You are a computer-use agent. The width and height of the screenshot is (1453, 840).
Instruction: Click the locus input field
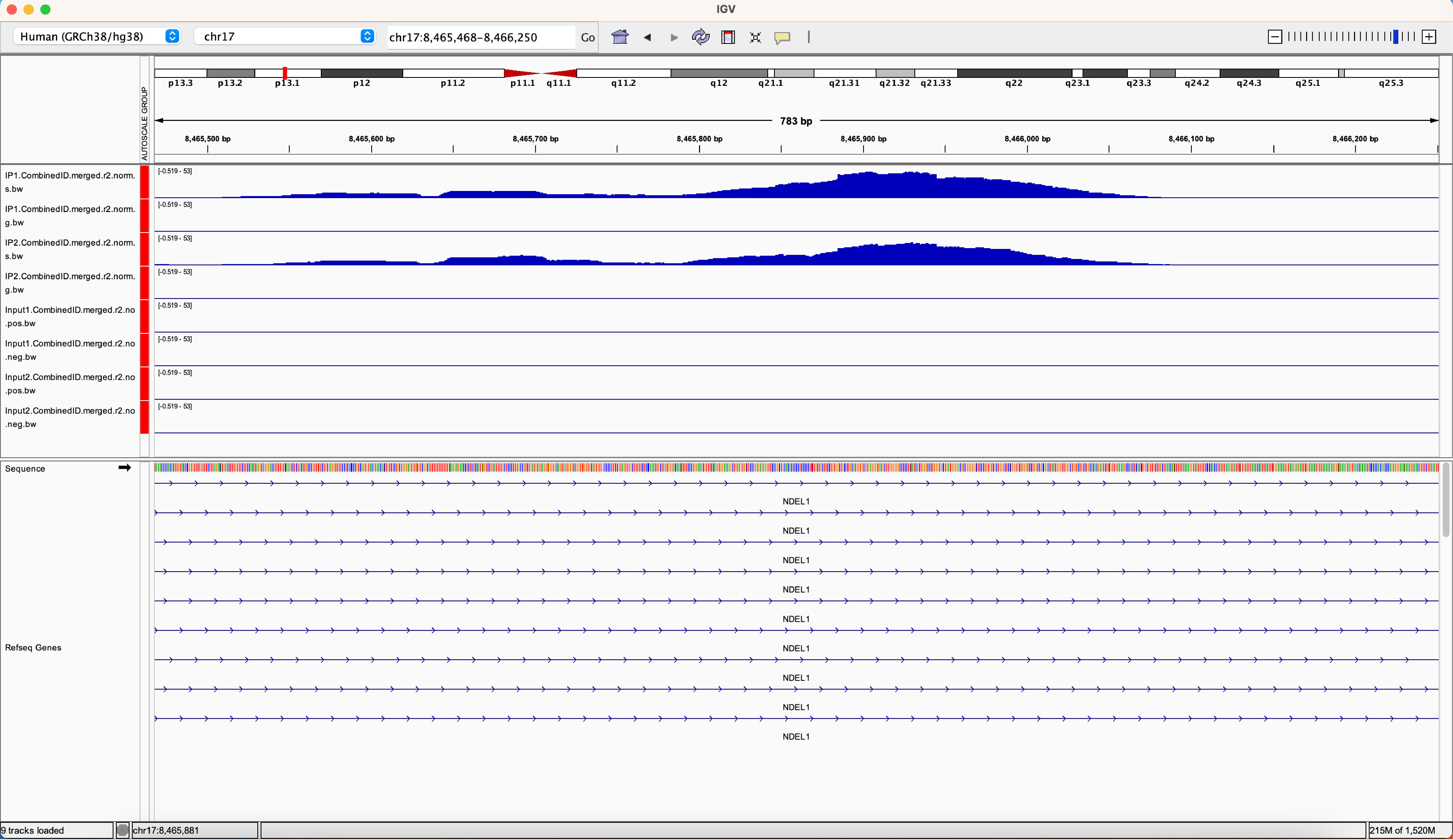click(481, 37)
